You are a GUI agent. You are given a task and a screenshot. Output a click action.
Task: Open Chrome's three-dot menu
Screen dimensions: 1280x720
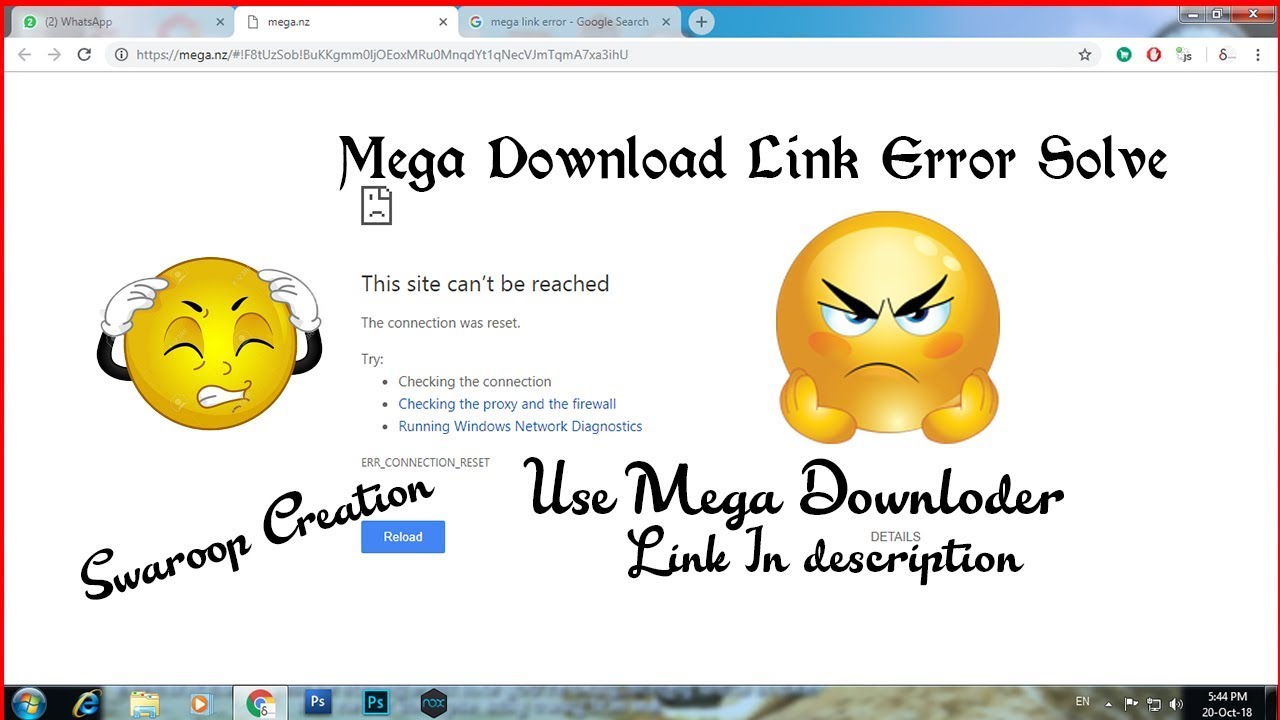click(1258, 55)
